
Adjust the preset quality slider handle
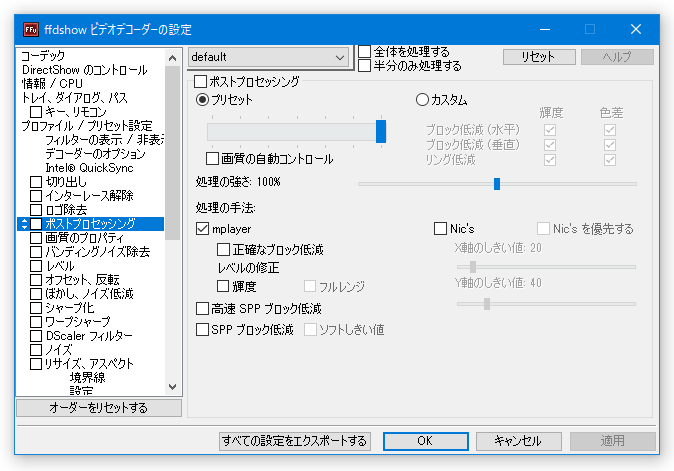click(381, 131)
